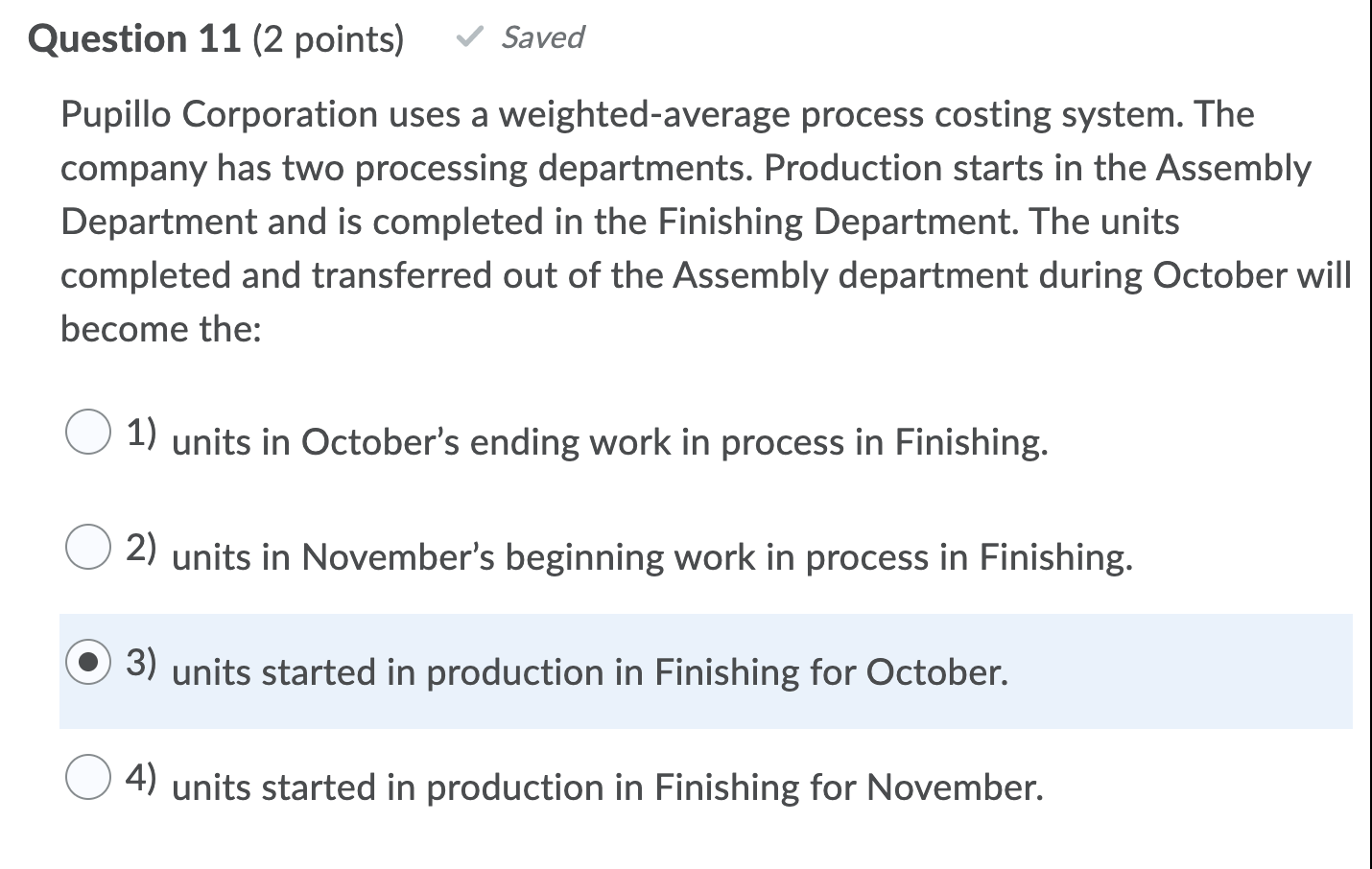Mark the radio button for option 4
The width and height of the screenshot is (1372, 869).
(x=87, y=777)
